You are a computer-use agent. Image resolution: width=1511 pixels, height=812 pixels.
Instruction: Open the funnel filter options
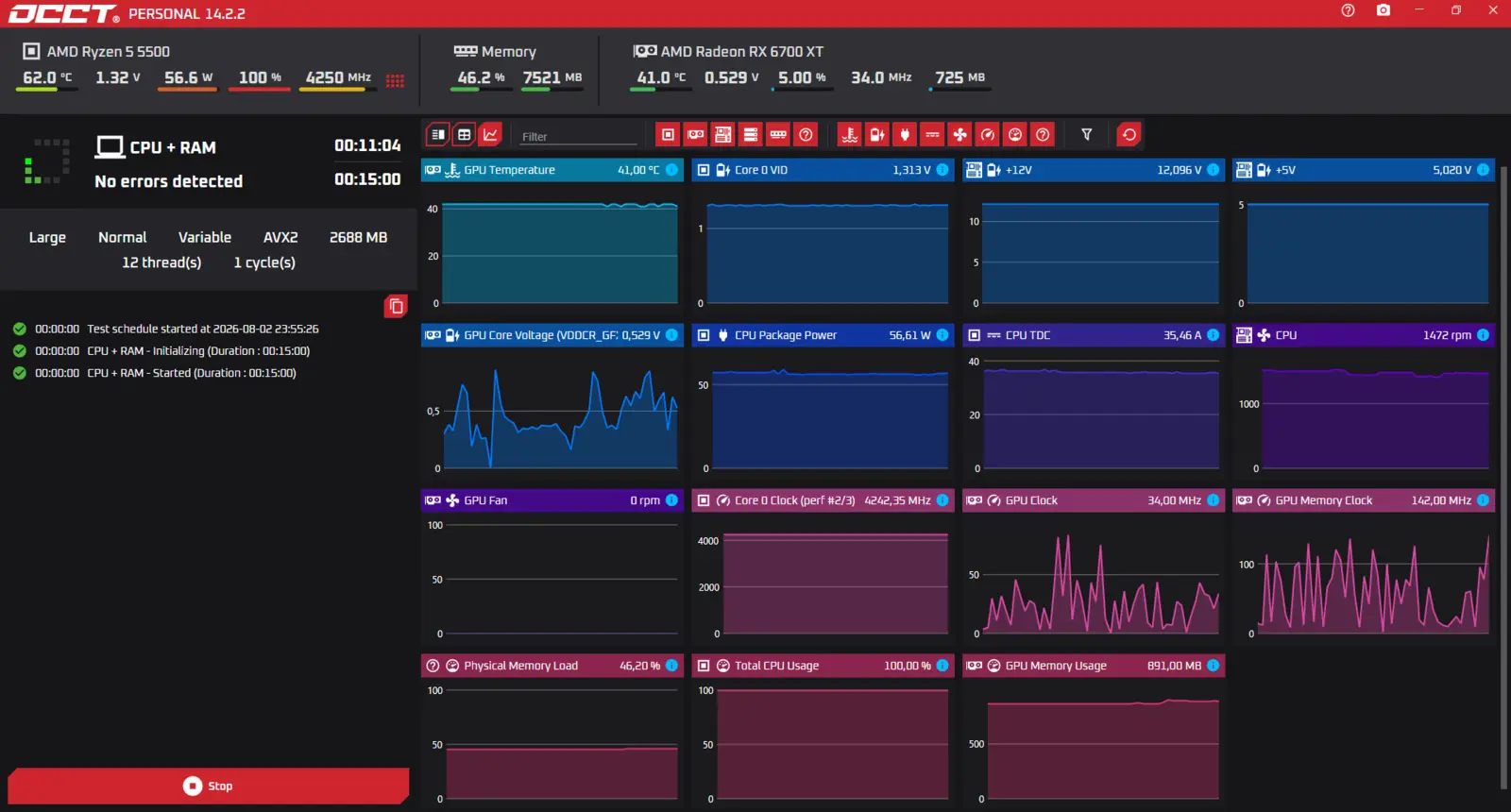pyautogui.click(x=1087, y=135)
